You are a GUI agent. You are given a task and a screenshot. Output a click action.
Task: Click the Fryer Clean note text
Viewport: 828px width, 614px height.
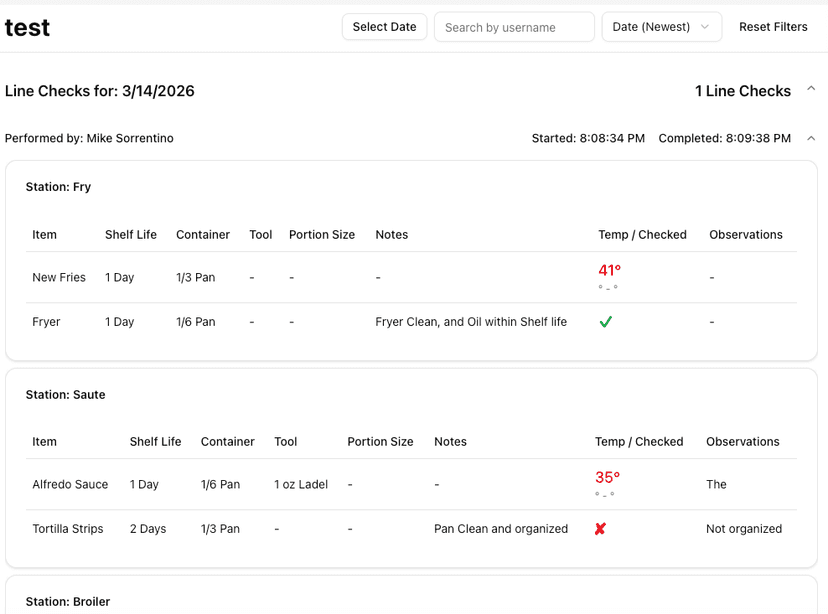tap(470, 322)
